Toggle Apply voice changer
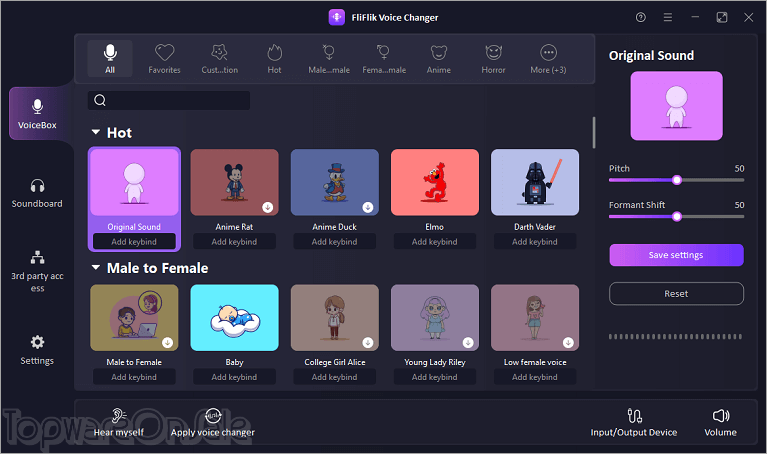Image resolution: width=767 pixels, height=454 pixels. click(x=213, y=423)
